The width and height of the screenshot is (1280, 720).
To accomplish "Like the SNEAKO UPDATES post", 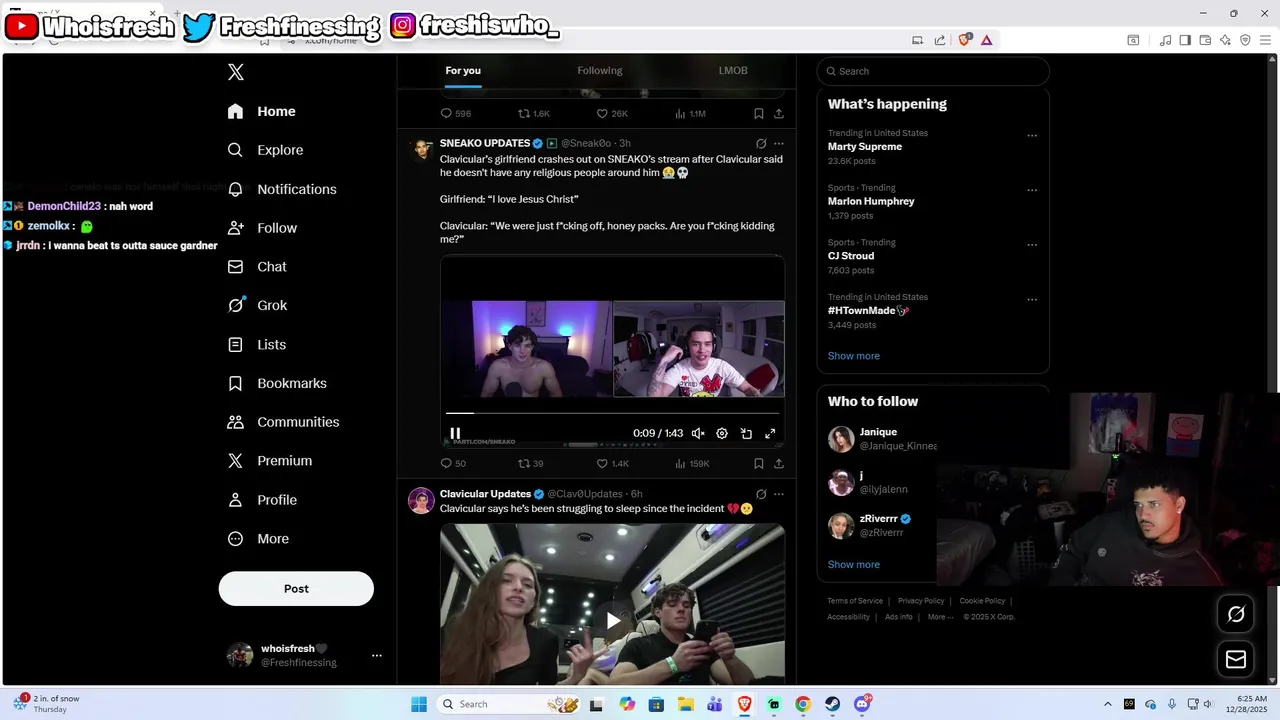I will (x=612, y=463).
